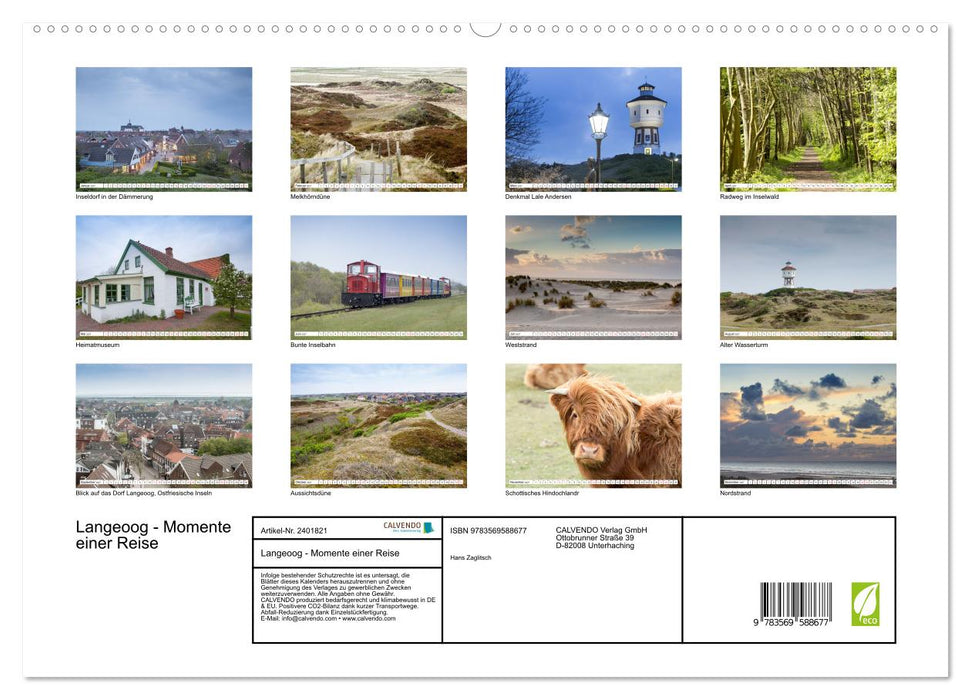971x700 pixels.
Task: Click the copyright notice paragraph
Action: pyautogui.click(x=348, y=597)
